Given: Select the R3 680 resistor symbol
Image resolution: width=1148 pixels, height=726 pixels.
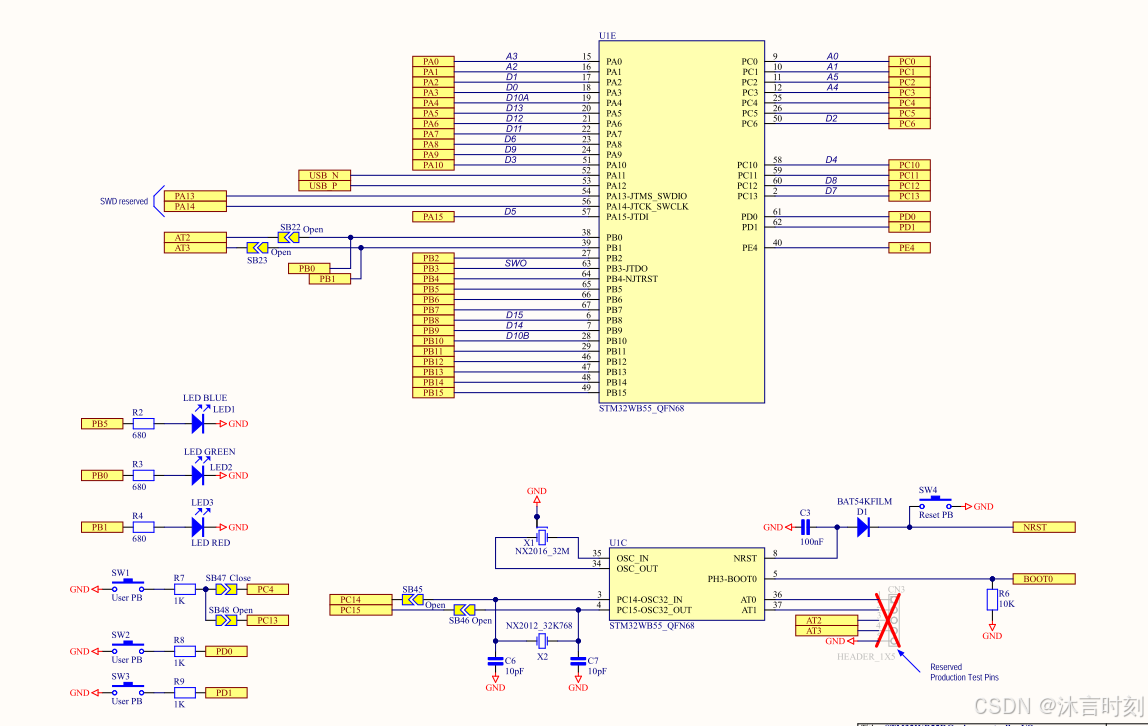Looking at the screenshot, I should [x=144, y=475].
